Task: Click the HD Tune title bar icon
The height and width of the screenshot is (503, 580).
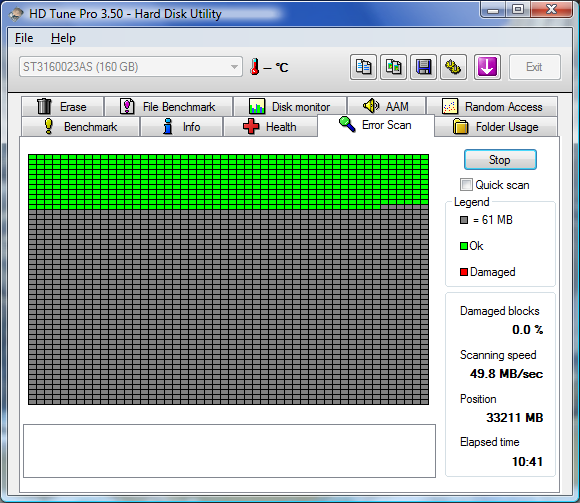Action: click(16, 14)
